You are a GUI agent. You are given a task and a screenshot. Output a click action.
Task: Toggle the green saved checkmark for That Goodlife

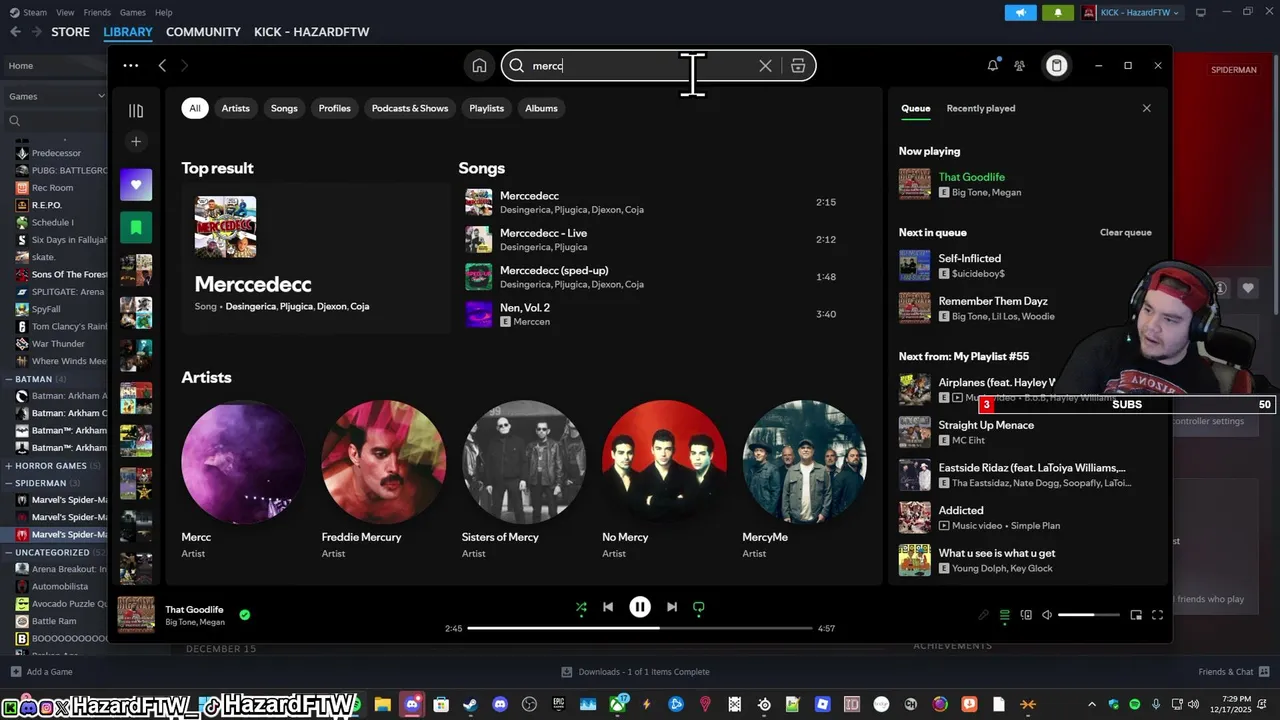(245, 615)
